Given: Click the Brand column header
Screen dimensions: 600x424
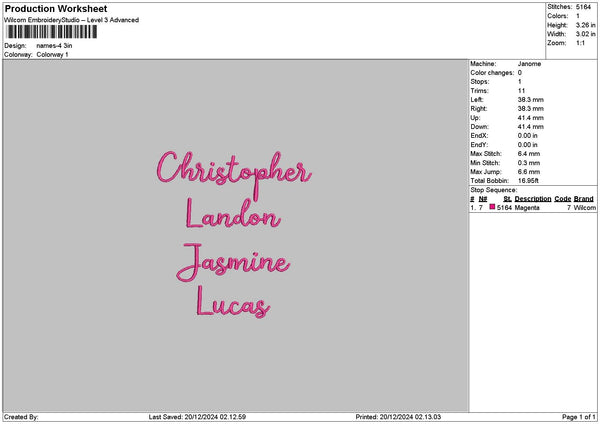Looking at the screenshot, I should click(x=584, y=199).
